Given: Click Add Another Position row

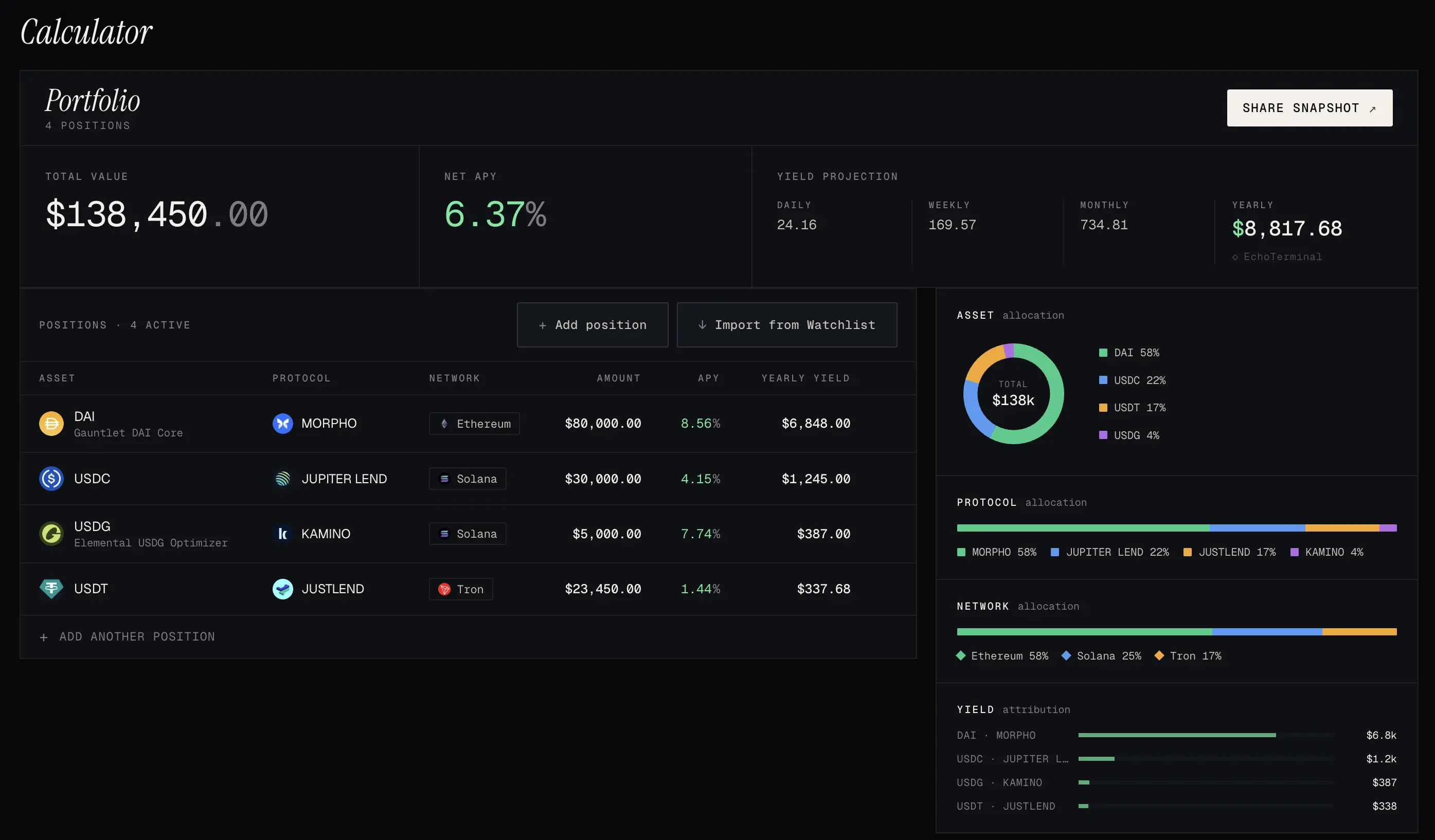Looking at the screenshot, I should (x=468, y=637).
